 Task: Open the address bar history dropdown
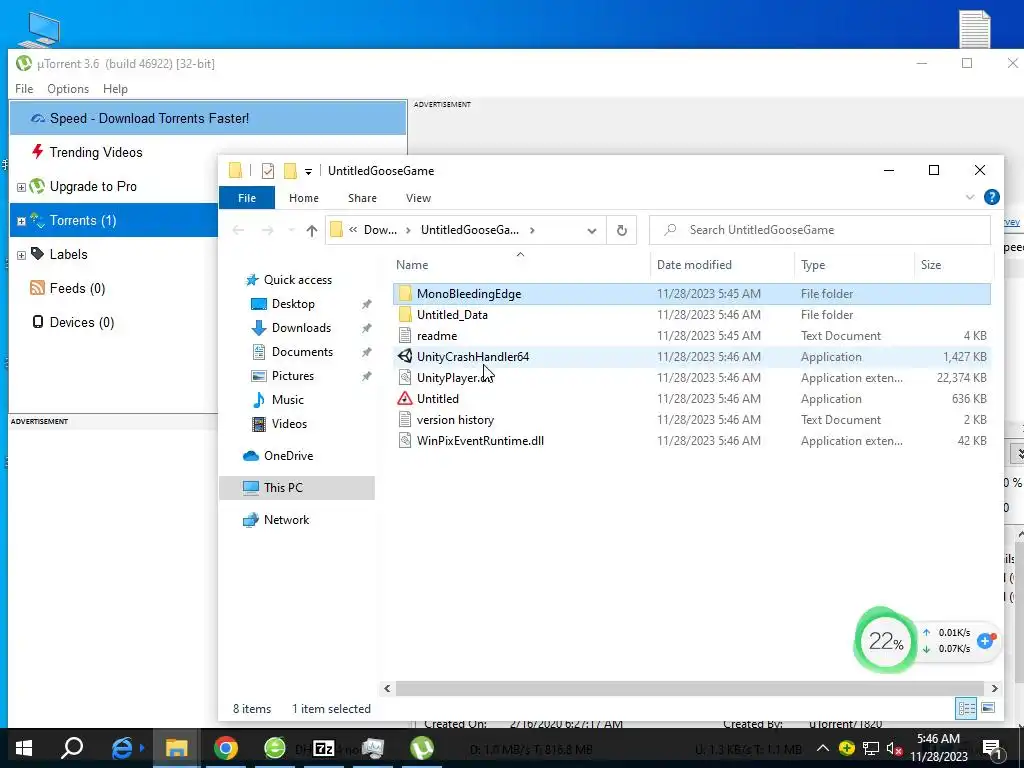click(x=592, y=231)
